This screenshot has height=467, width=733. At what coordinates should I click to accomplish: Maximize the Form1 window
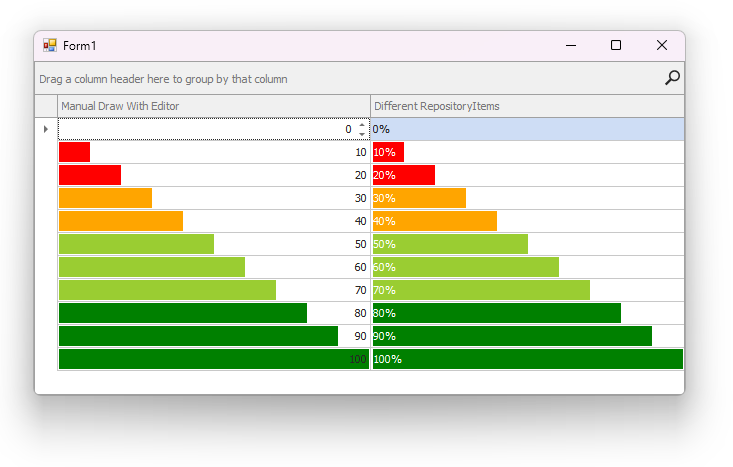click(x=616, y=46)
